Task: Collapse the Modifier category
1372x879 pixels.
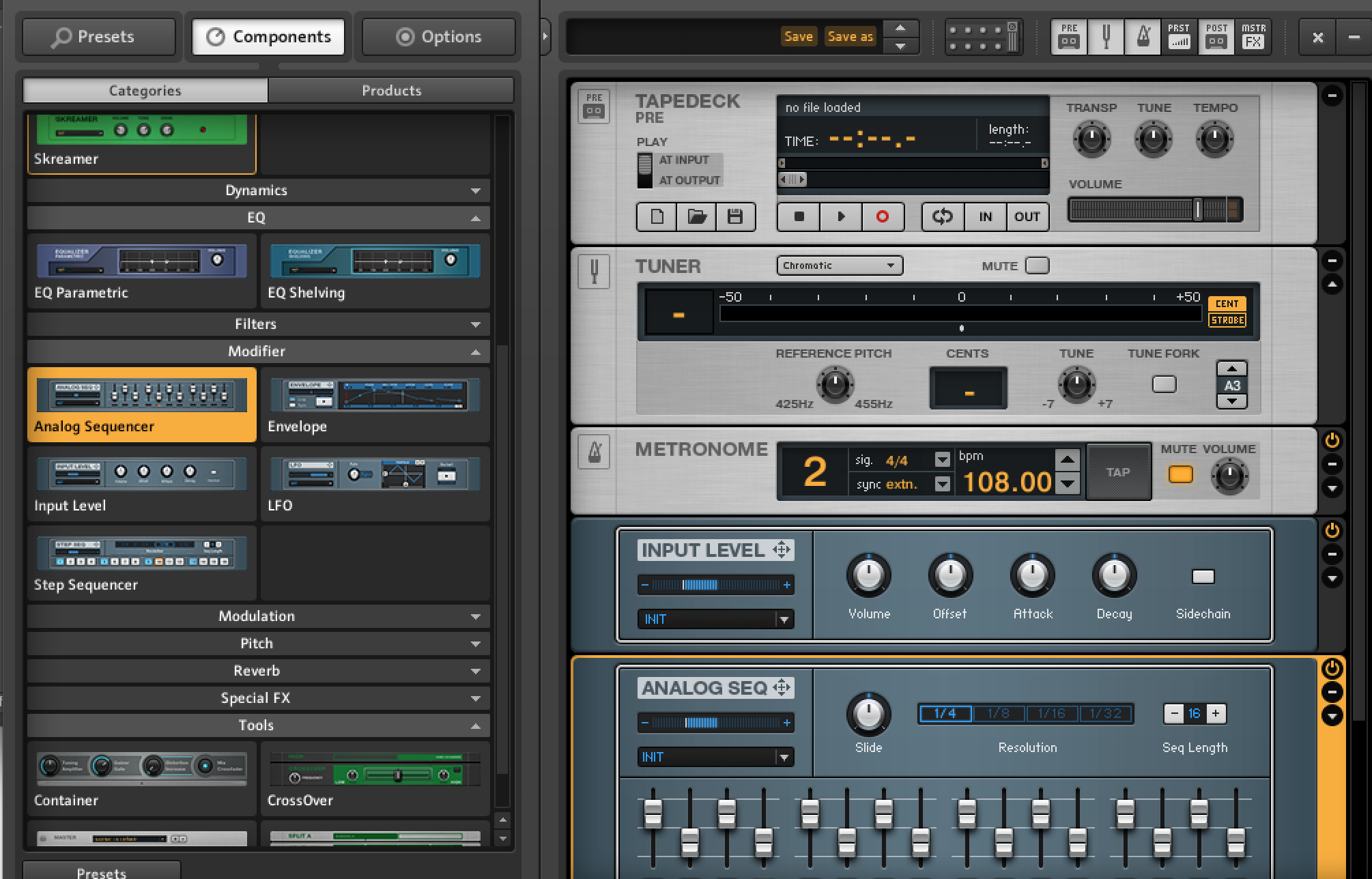Action: 259,351
